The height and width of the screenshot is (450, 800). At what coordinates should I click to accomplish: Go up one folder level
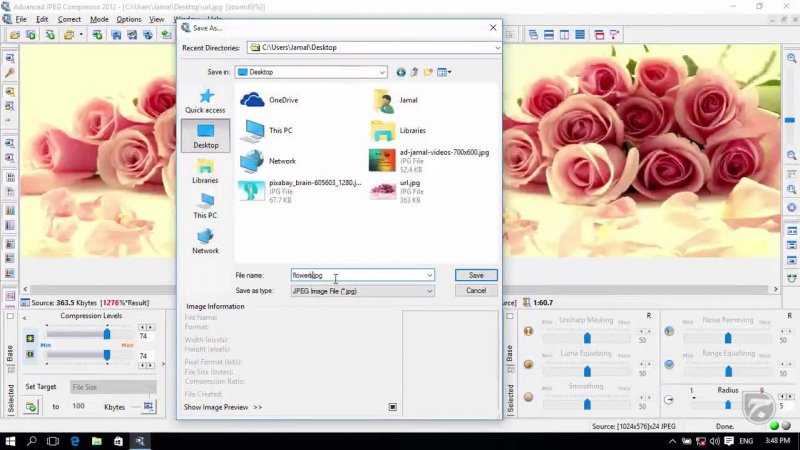(x=414, y=72)
